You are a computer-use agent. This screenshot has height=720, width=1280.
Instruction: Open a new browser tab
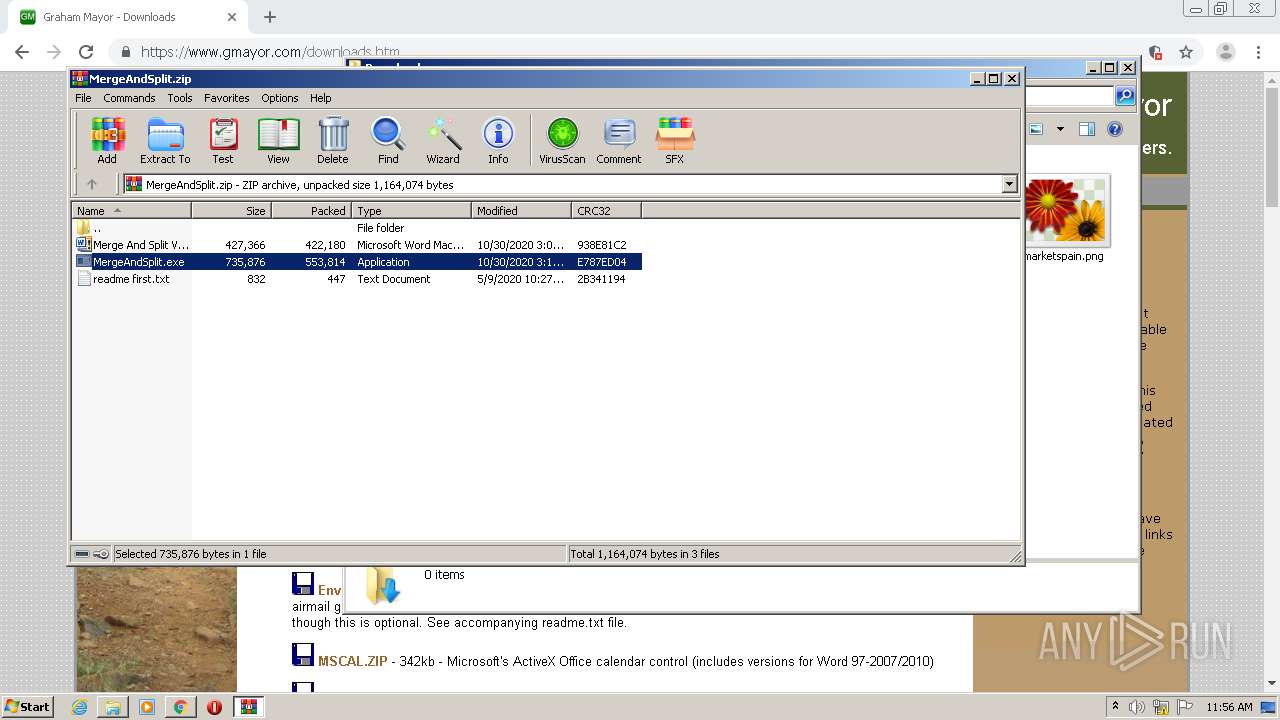pos(270,17)
